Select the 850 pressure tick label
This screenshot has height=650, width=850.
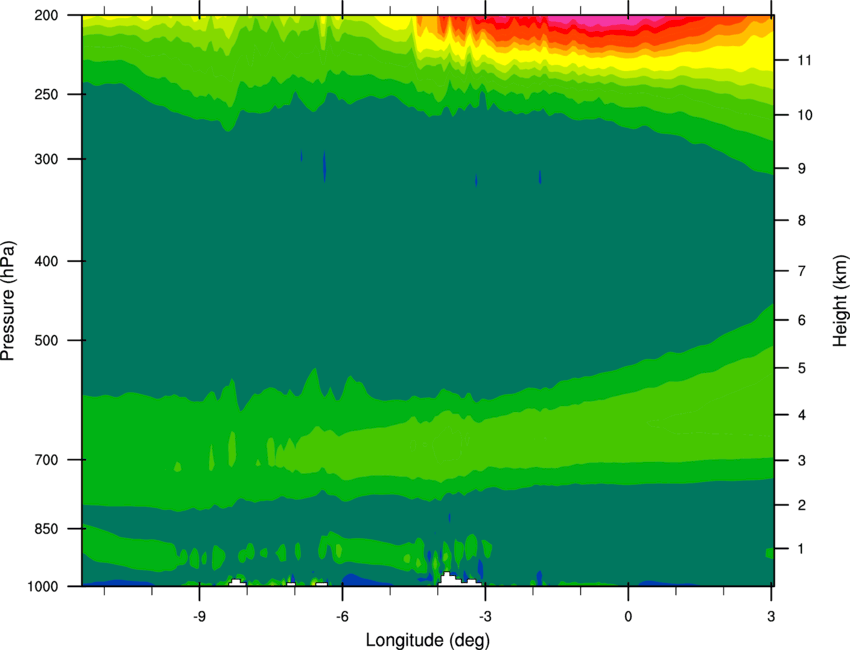tap(46, 529)
